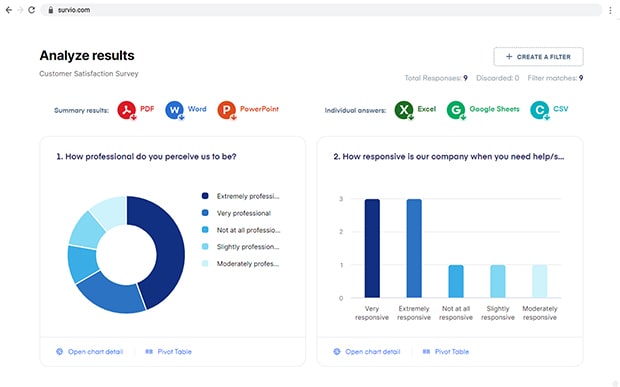
Task: Export summary to PowerPoint icon
Action: pyautogui.click(x=227, y=110)
